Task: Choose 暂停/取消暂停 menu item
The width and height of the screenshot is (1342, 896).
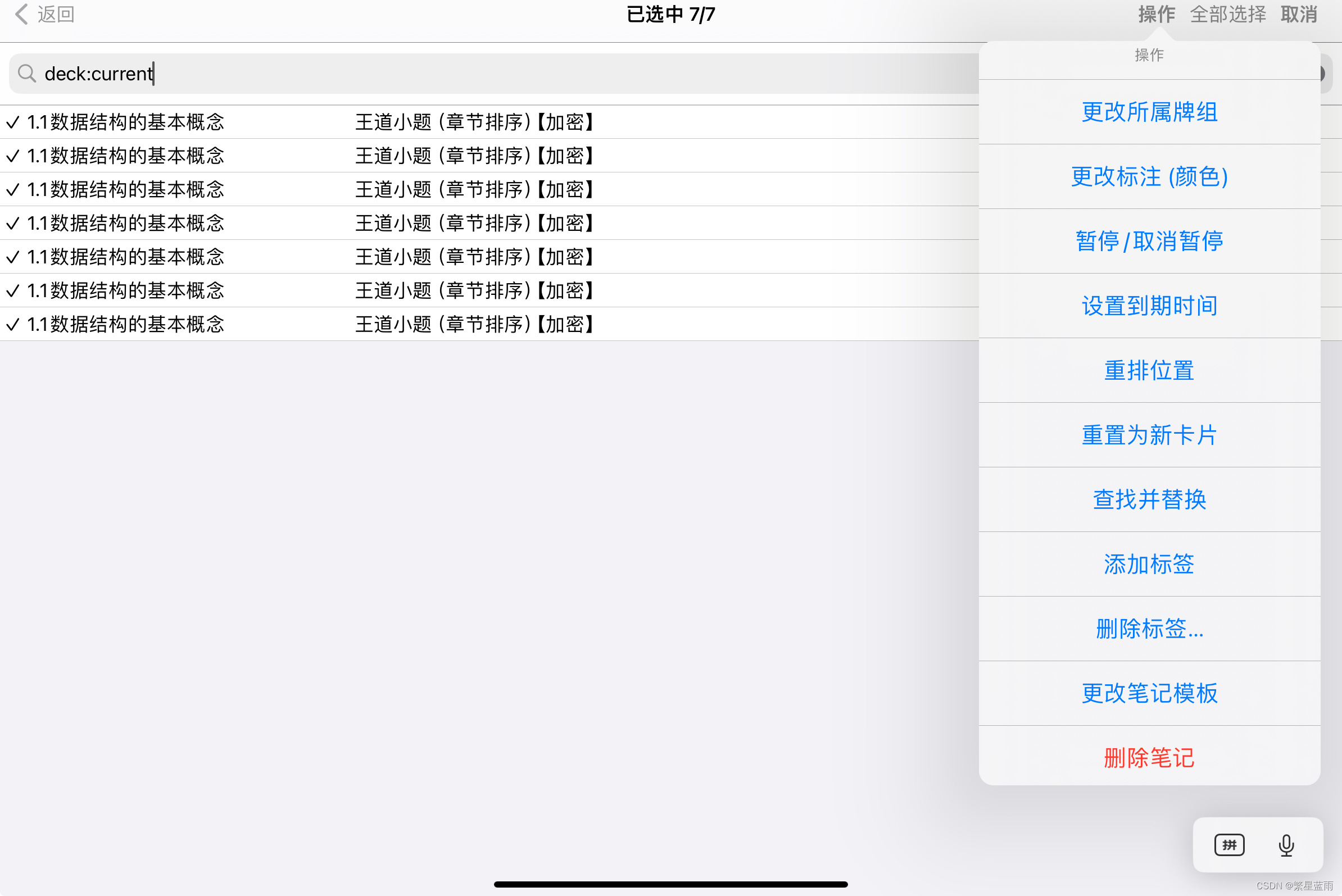Action: click(x=1149, y=241)
